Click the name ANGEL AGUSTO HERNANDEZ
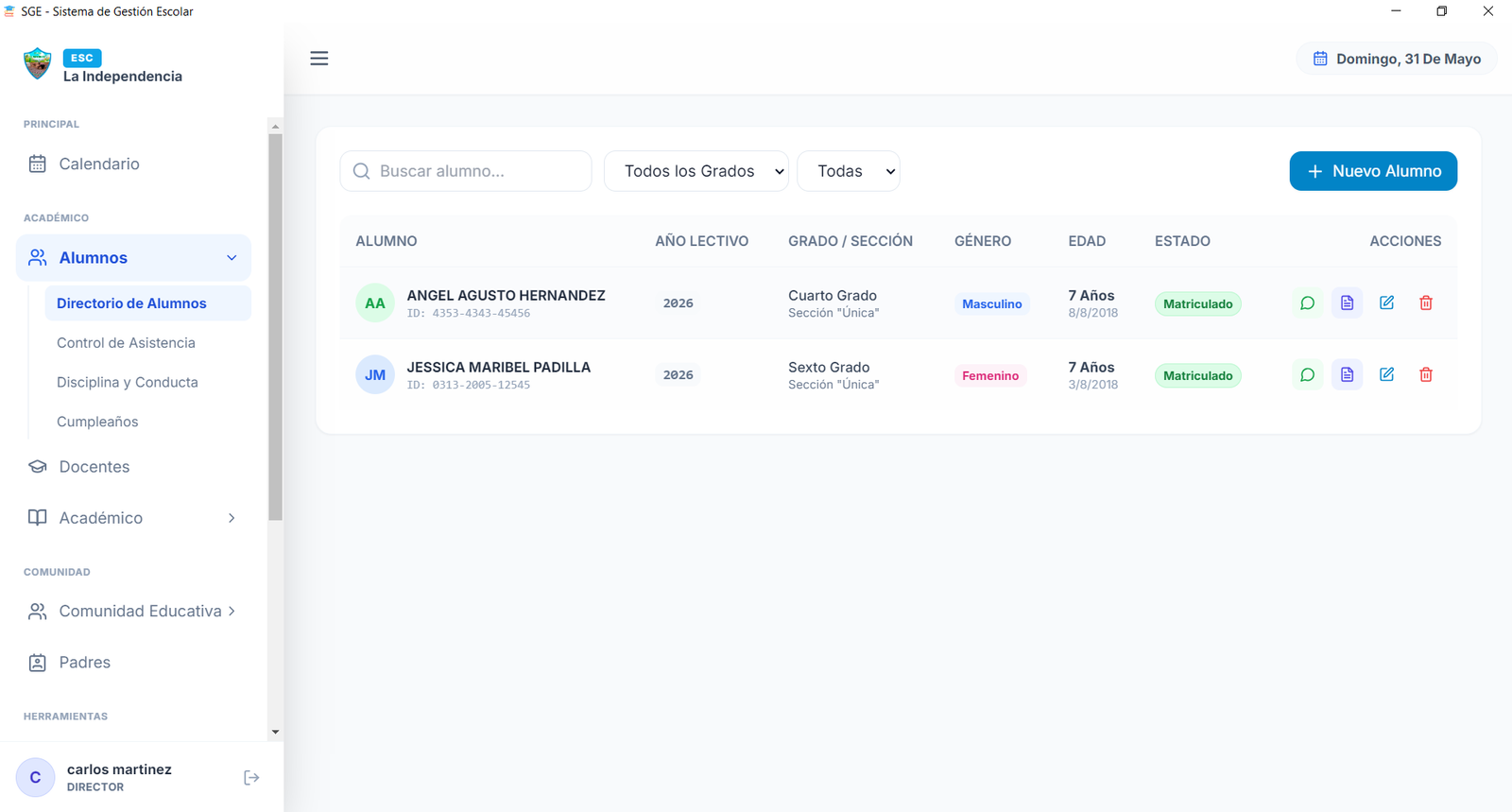Image resolution: width=1512 pixels, height=812 pixels. 506,296
